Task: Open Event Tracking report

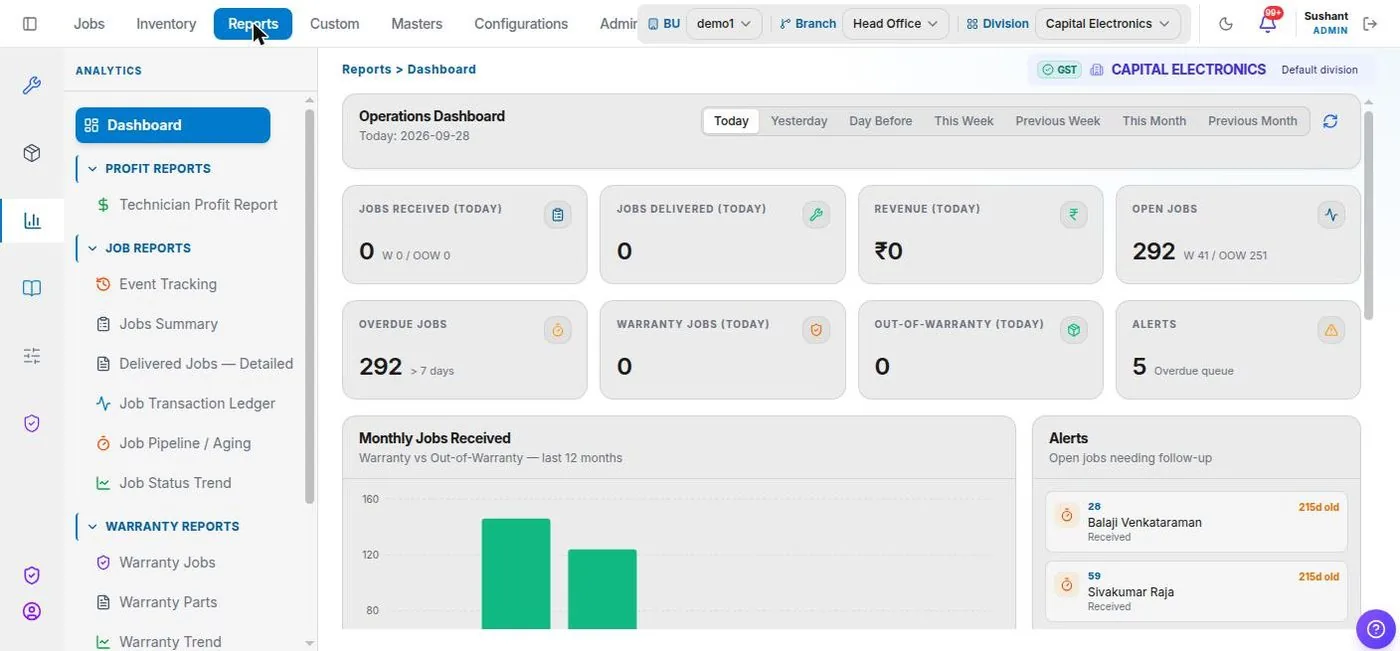Action: click(156, 284)
